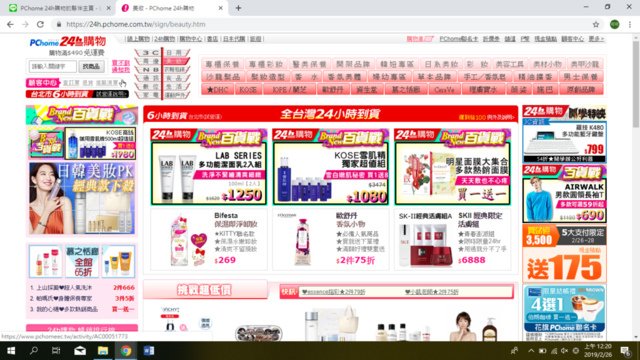Expand the 更多 link in top bar

point(596,39)
